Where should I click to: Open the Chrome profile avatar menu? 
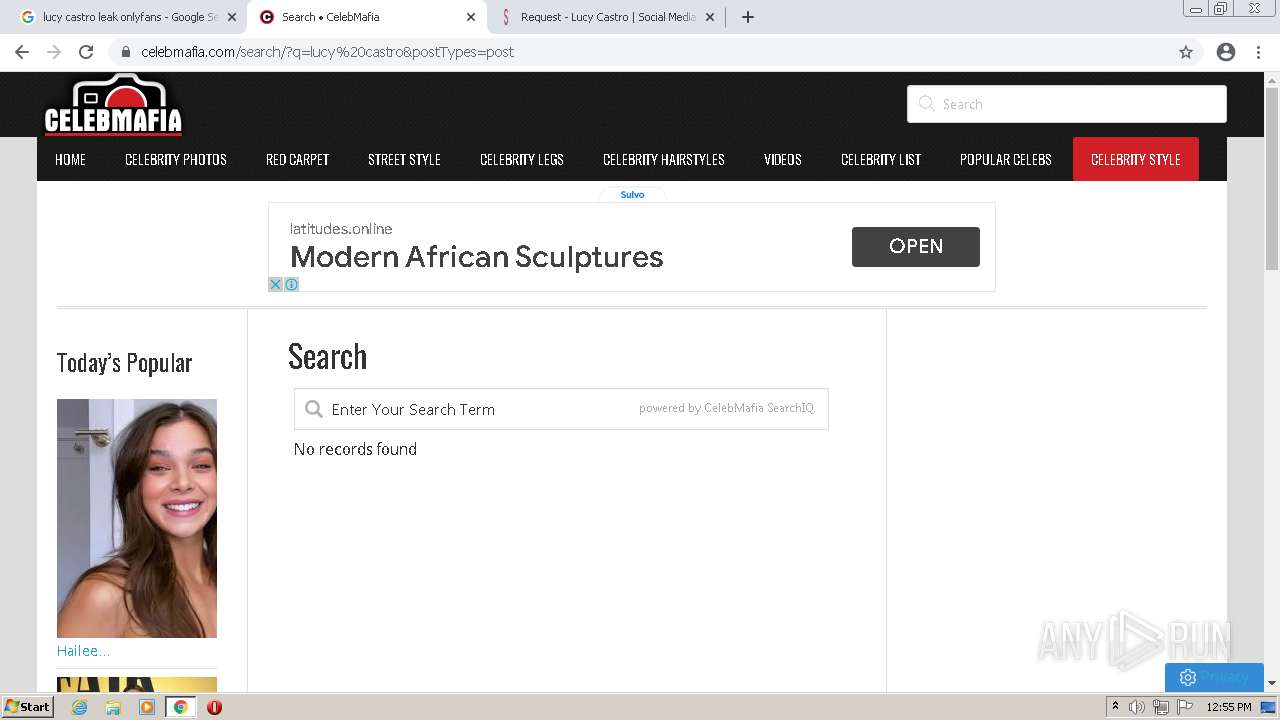coord(1226,52)
